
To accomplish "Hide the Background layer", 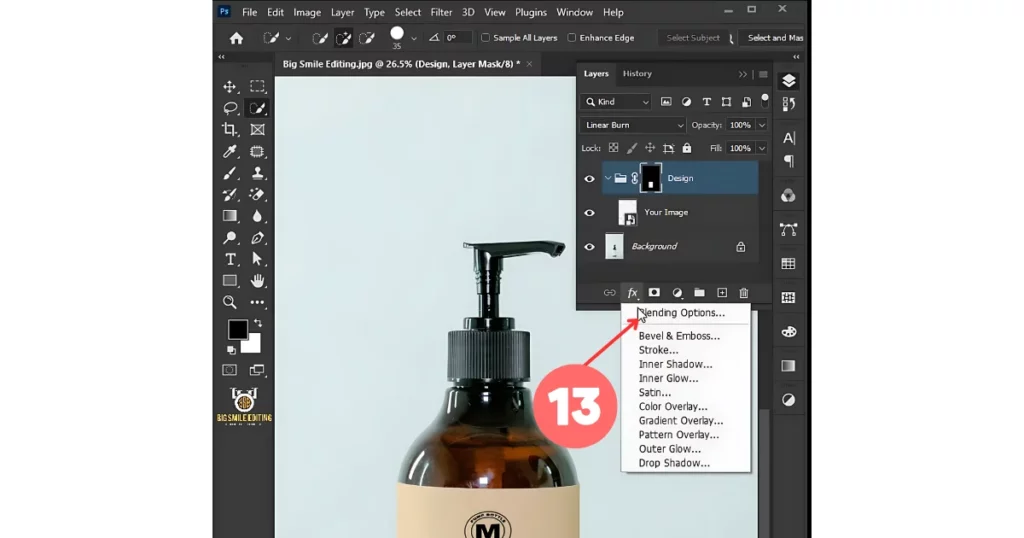I will click(589, 247).
